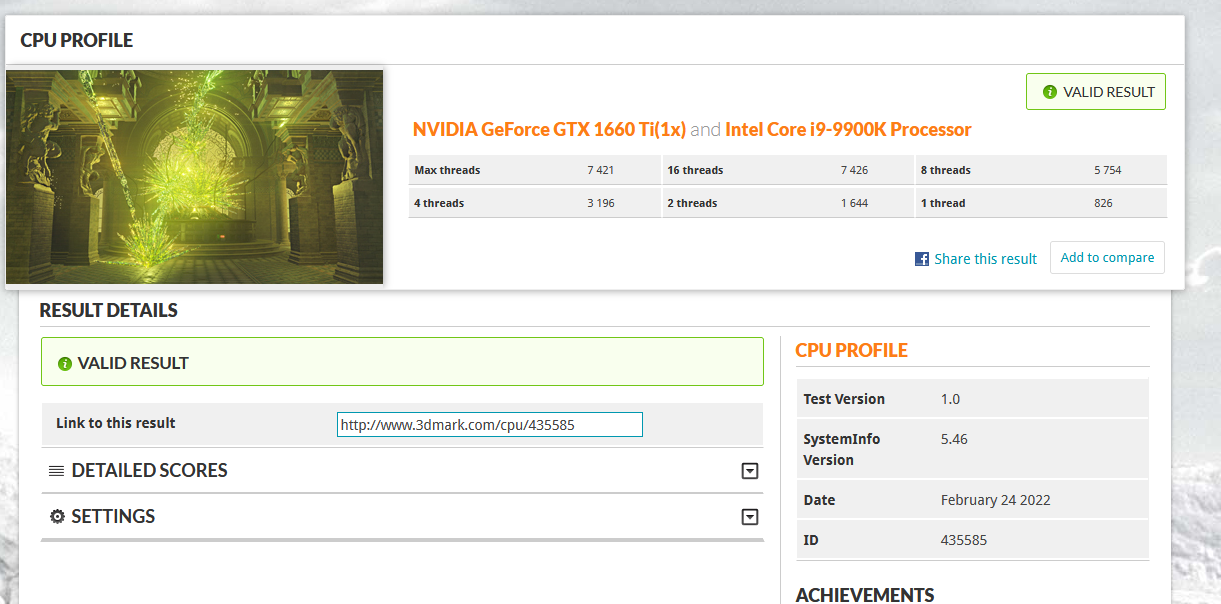
Task: Click the Link to this result label
Action: 116,423
